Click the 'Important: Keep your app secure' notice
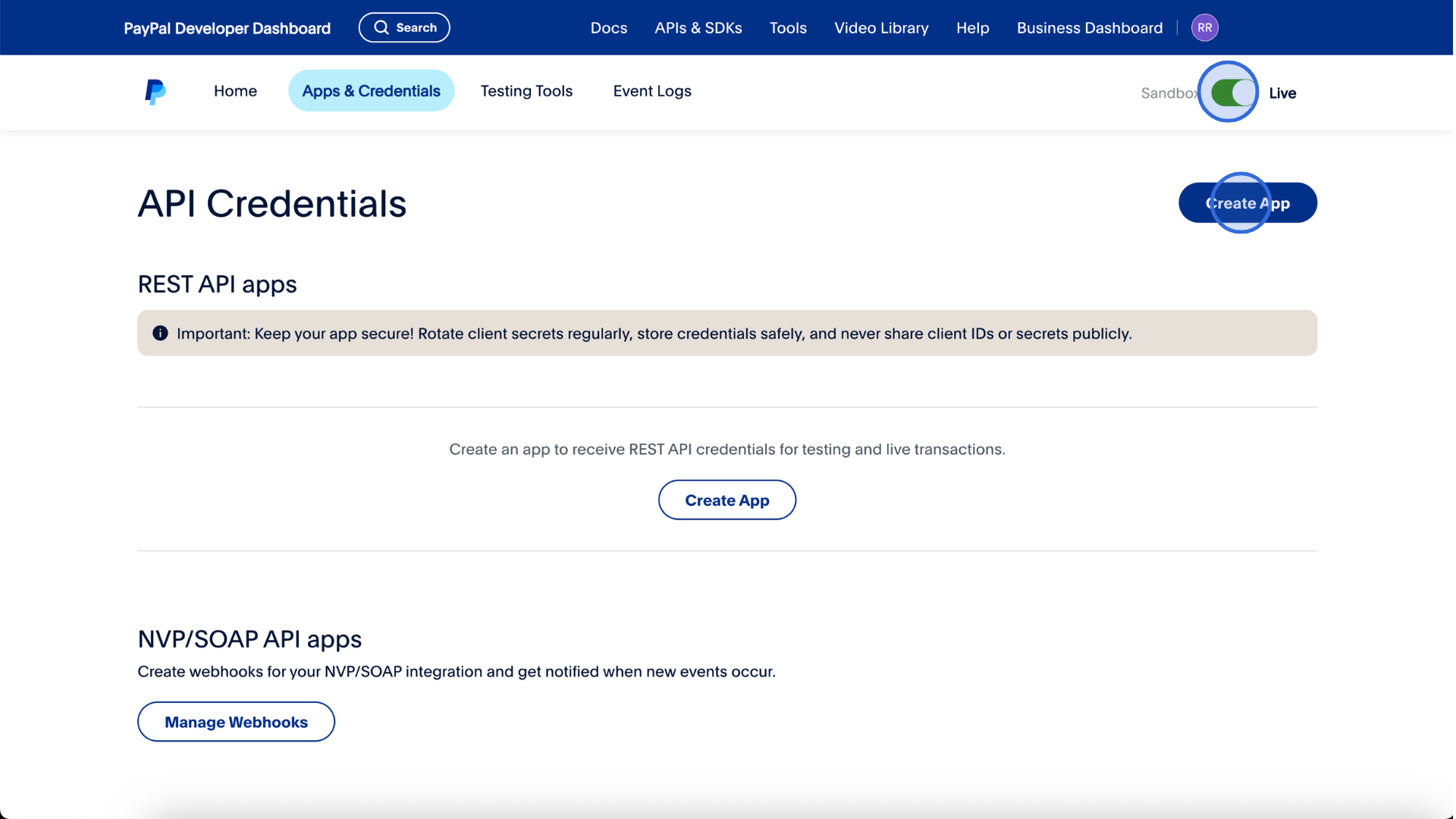 pos(727,333)
